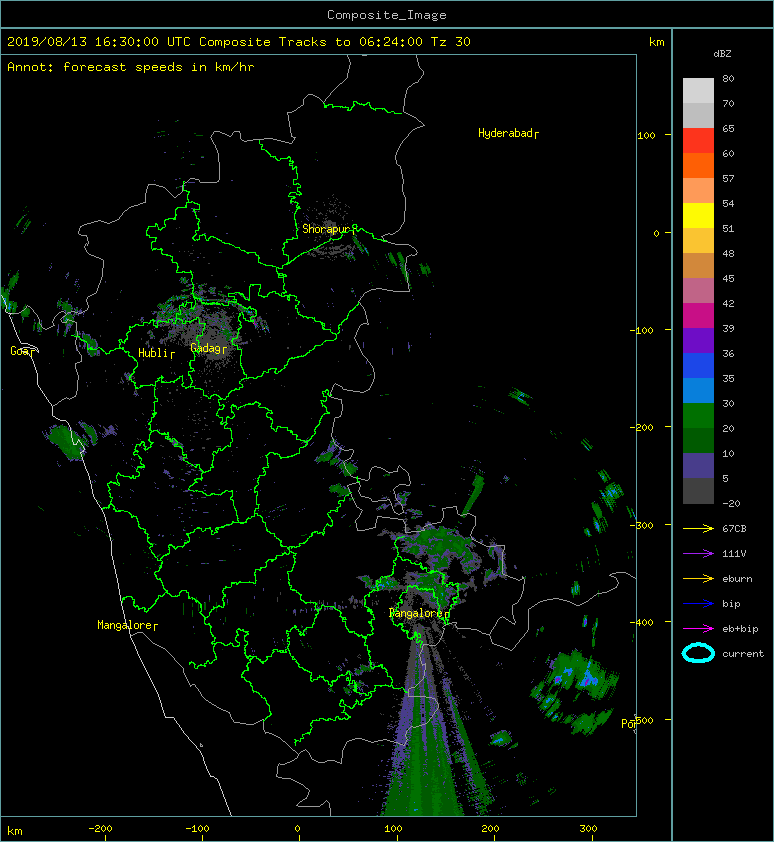Click the Shorapur label on the map
The width and height of the screenshot is (774, 842).
(x=325, y=229)
